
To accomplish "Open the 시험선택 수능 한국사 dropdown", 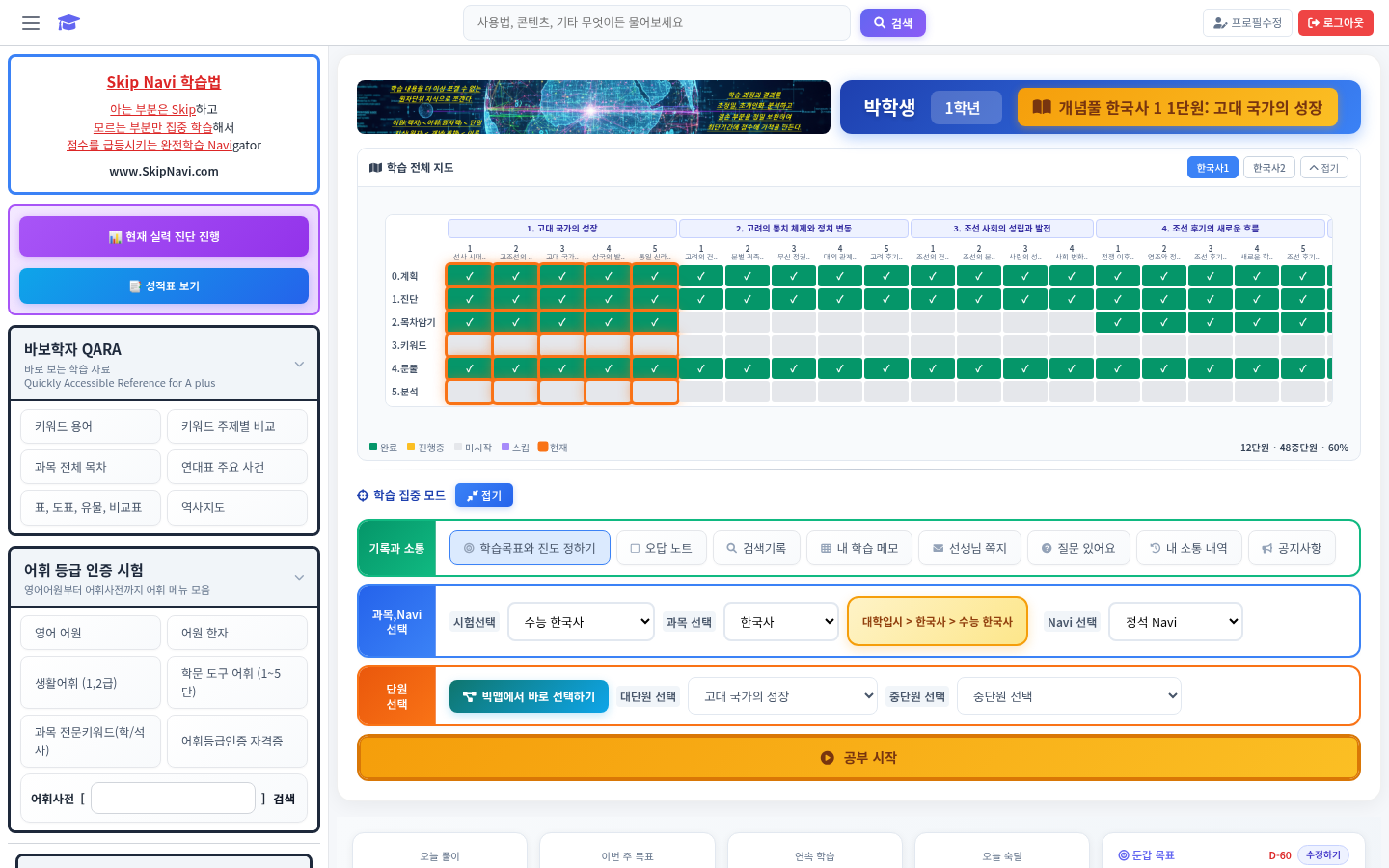I will (x=582, y=622).
